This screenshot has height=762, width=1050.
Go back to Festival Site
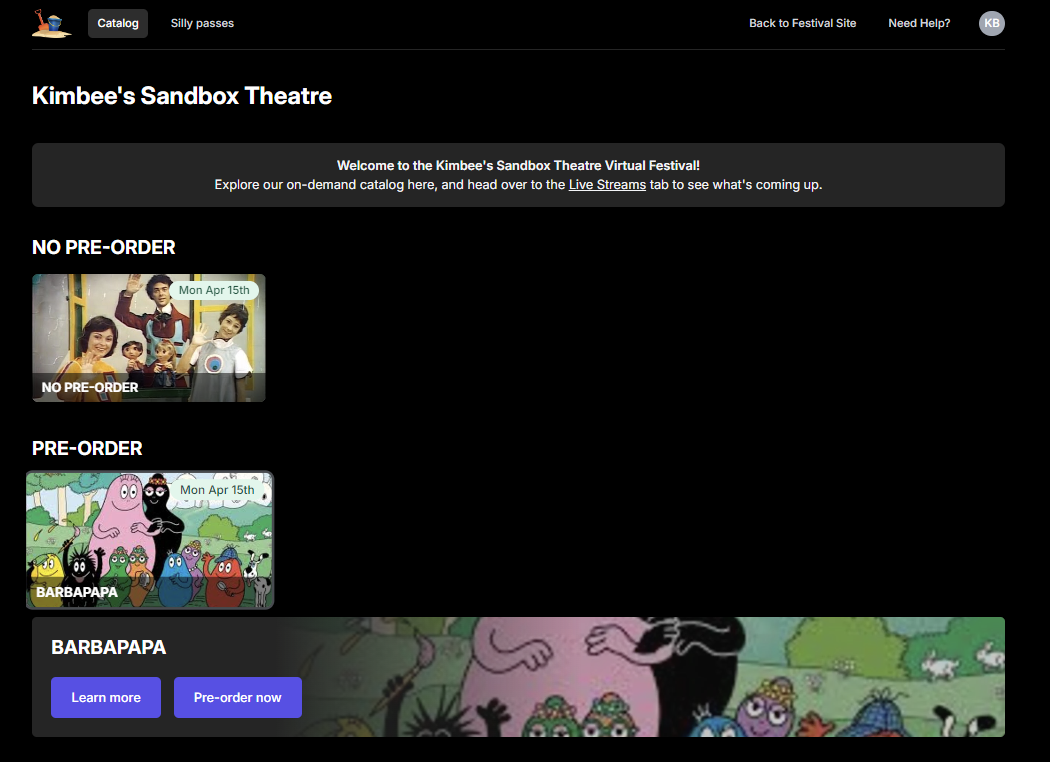click(x=802, y=23)
